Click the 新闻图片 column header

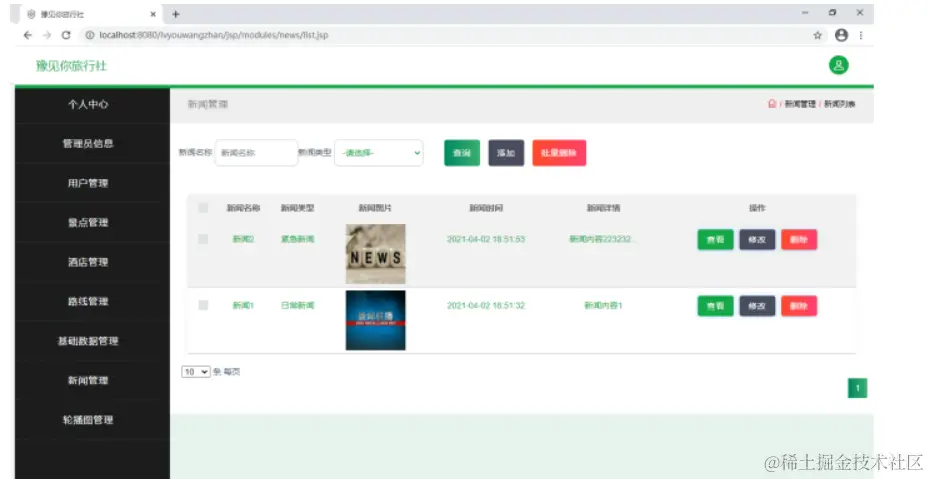[x=375, y=207]
